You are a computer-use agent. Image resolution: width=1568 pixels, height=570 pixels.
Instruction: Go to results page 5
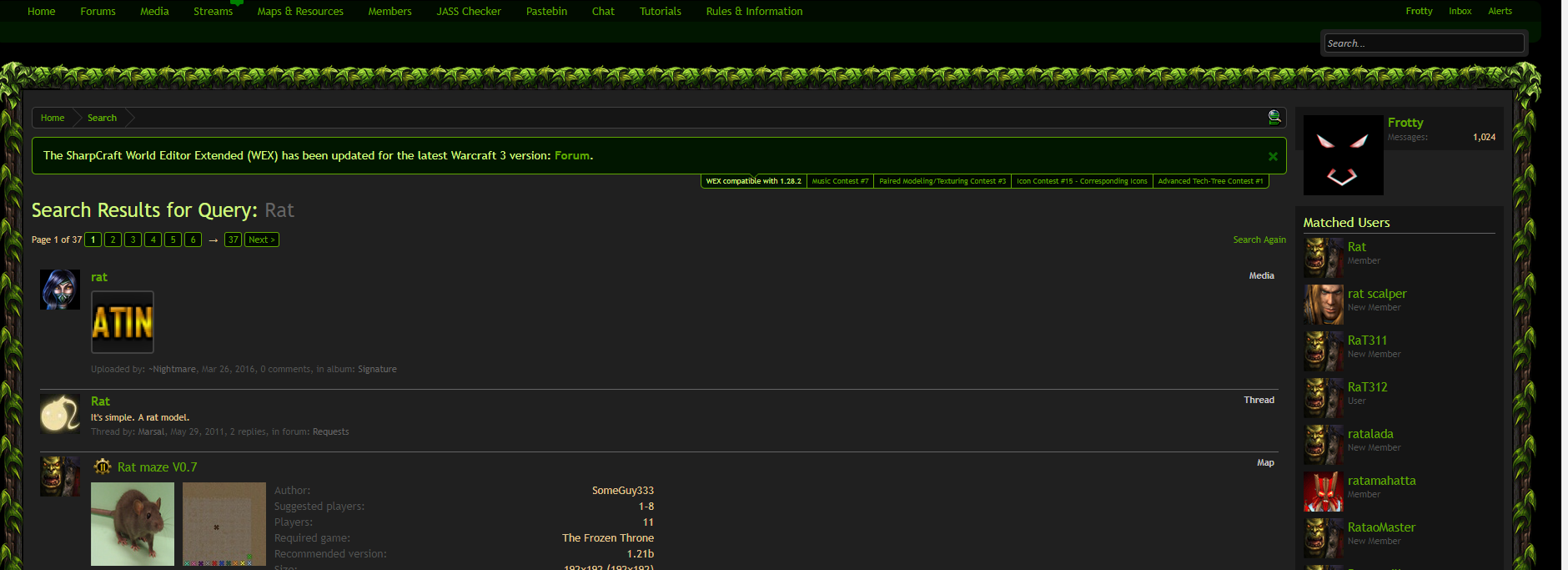(173, 240)
